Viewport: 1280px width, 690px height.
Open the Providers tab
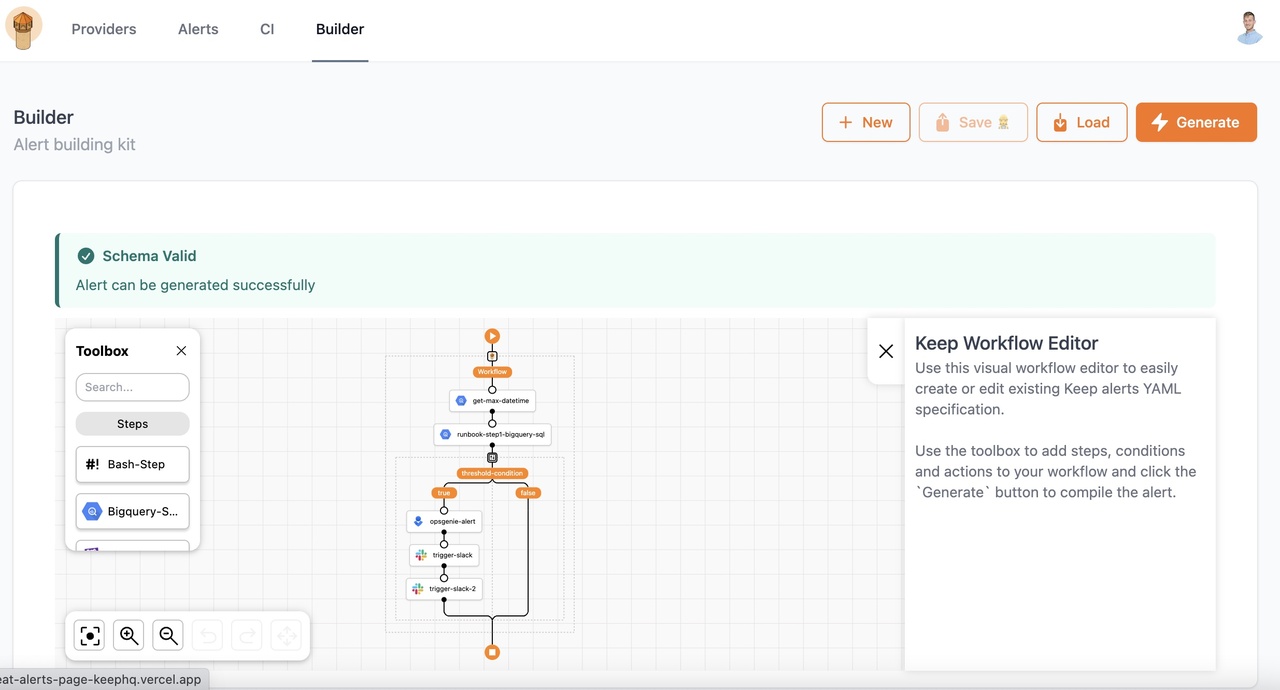point(104,29)
